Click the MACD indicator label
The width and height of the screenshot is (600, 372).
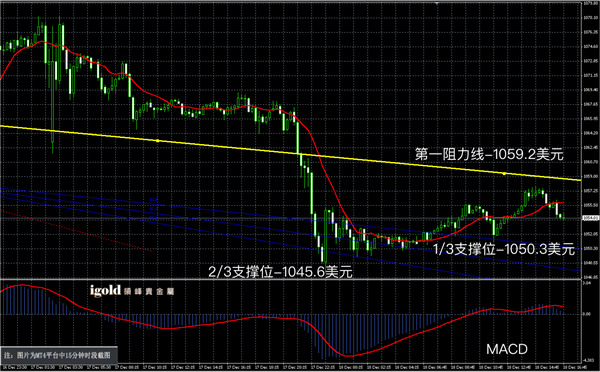[x=507, y=349]
